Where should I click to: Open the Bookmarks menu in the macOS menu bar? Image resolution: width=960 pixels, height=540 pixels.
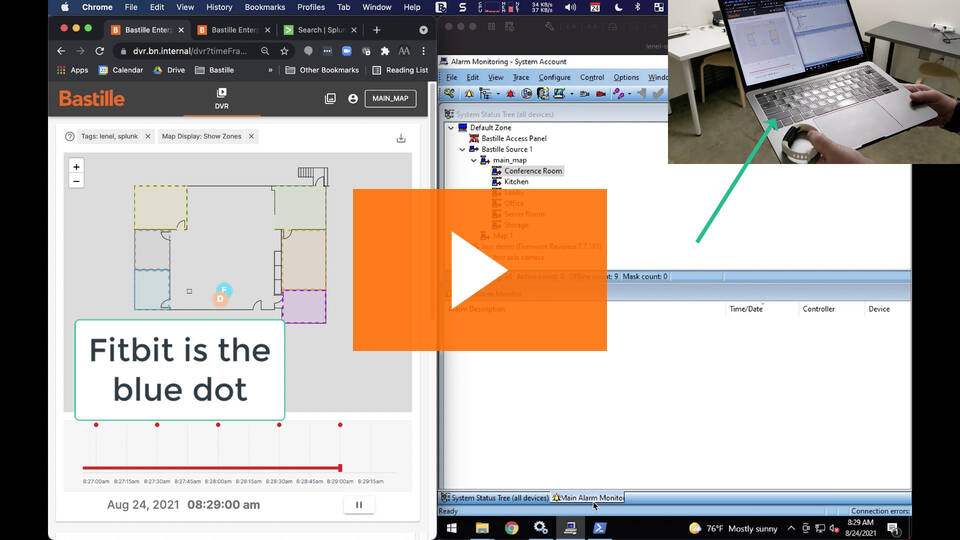264,7
